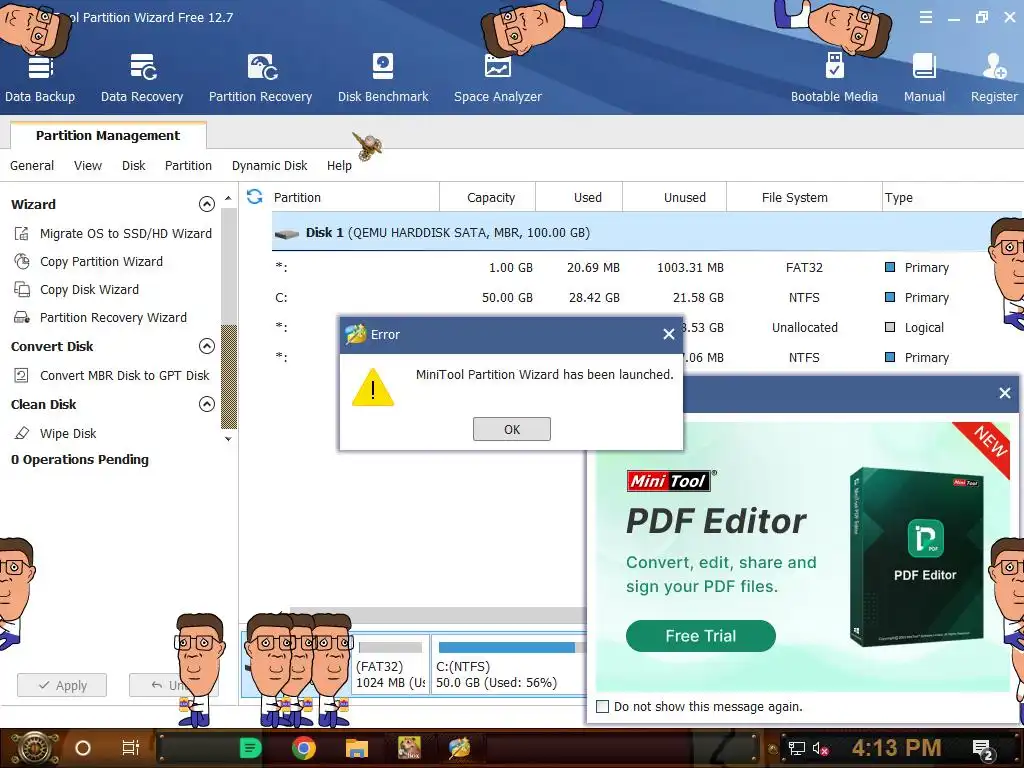The height and width of the screenshot is (768, 1024).
Task: Check 'Do not show this message again'
Action: 603,707
